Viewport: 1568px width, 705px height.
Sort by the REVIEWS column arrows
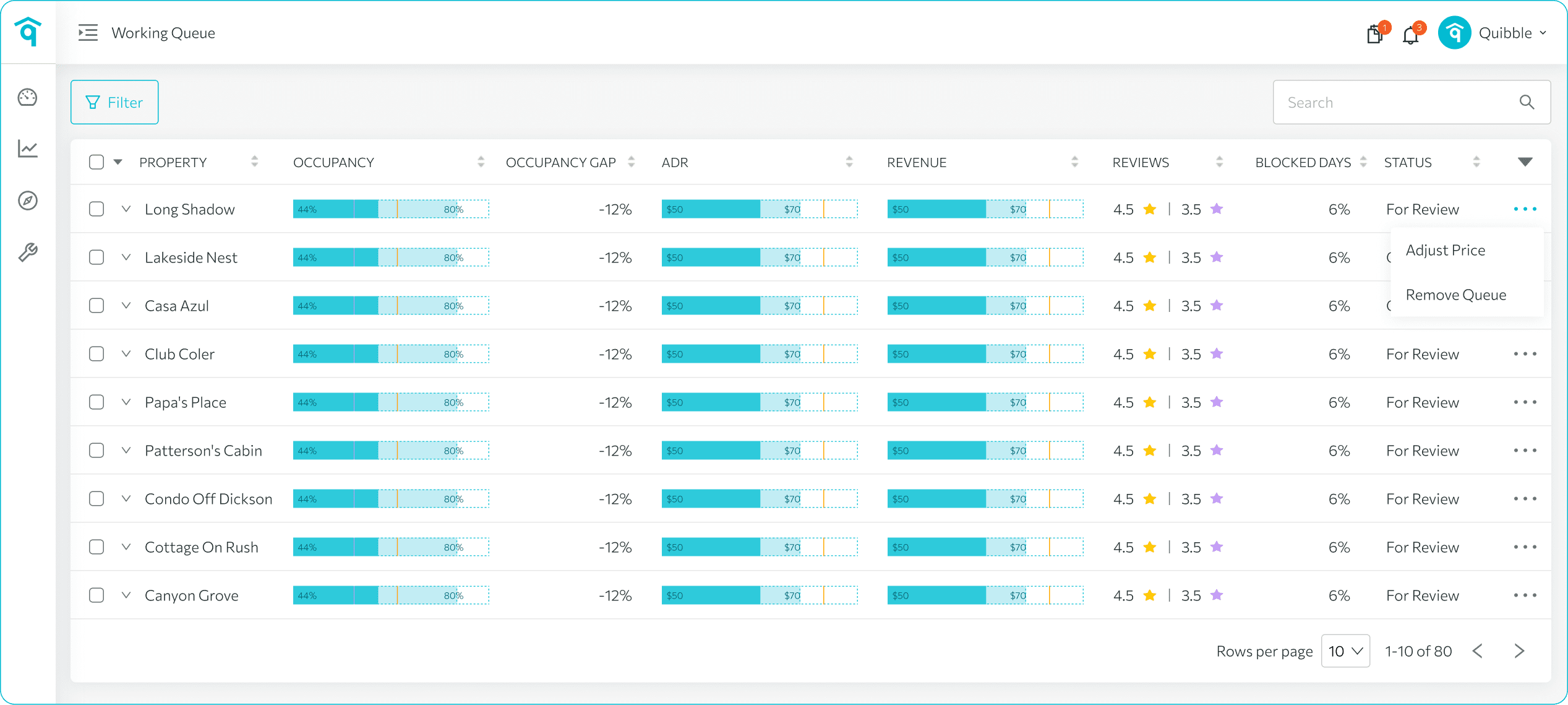pos(1219,162)
